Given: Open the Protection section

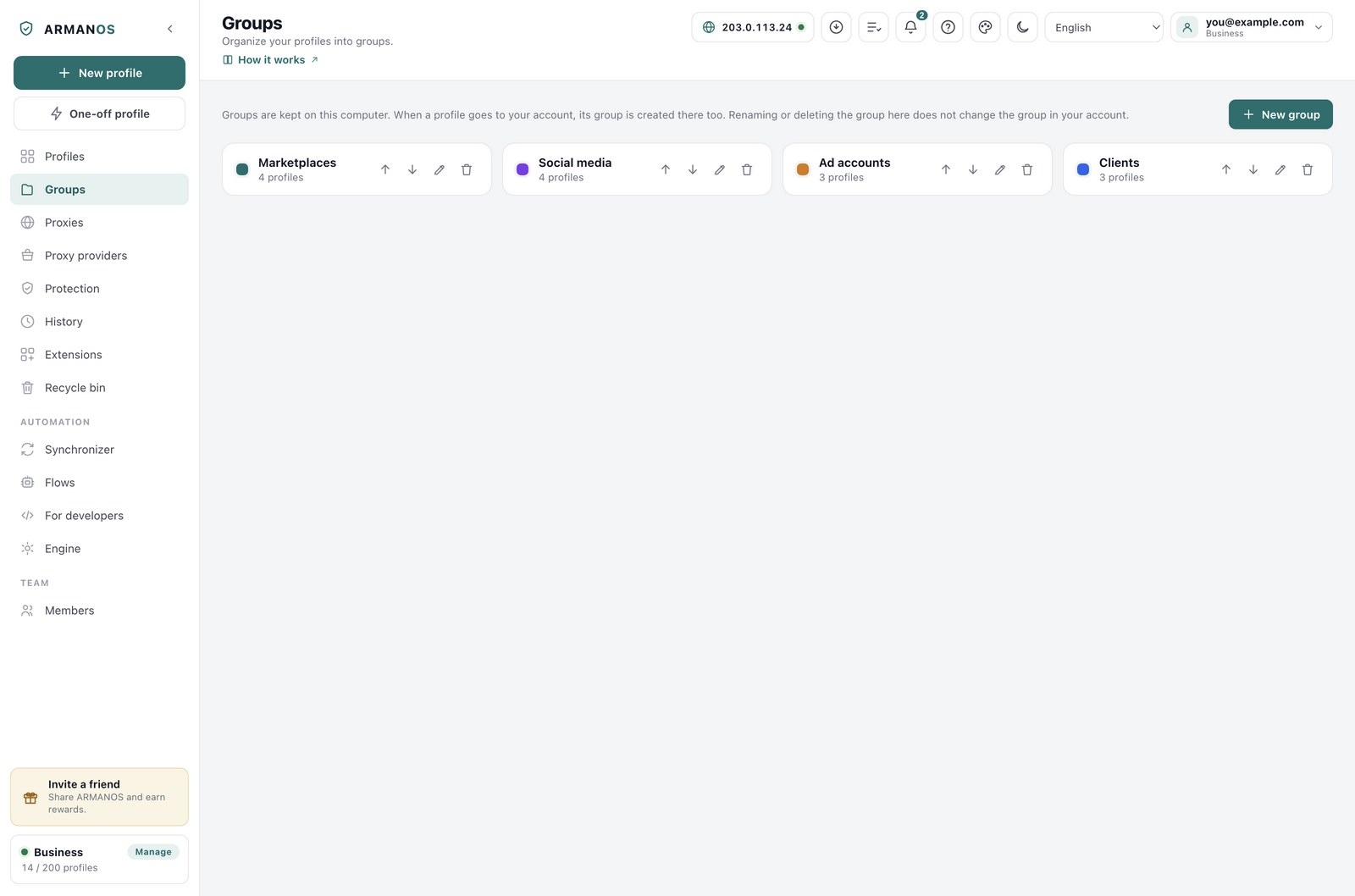Looking at the screenshot, I should coord(99,289).
